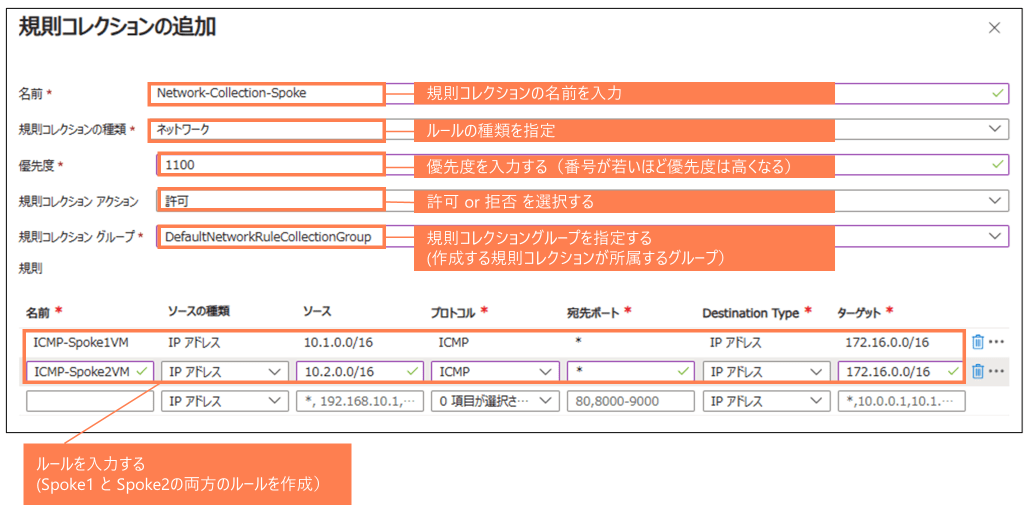This screenshot has width=1029, height=514.
Task: Click the ソースの種類 column header
Action: 199,312
